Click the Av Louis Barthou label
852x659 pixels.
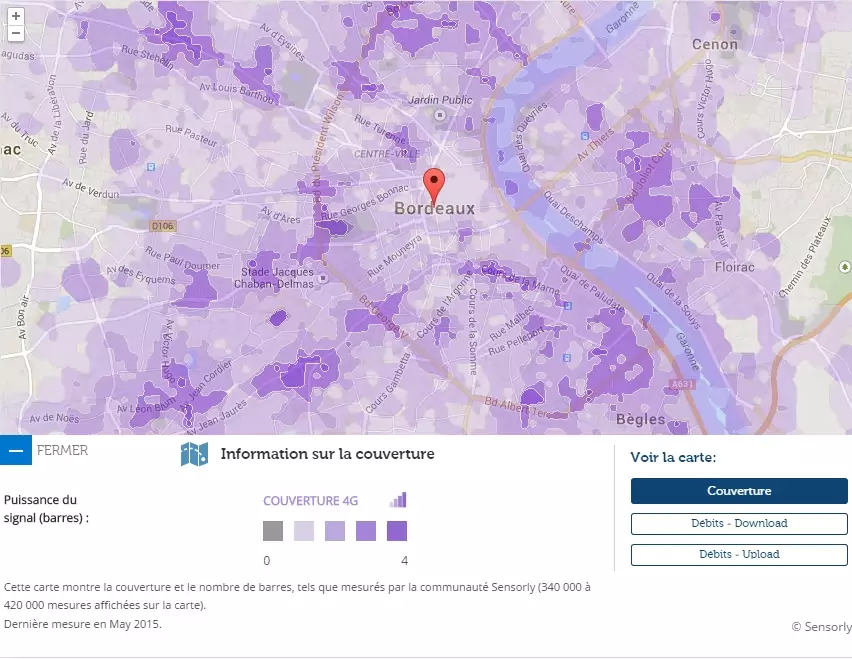[237, 92]
